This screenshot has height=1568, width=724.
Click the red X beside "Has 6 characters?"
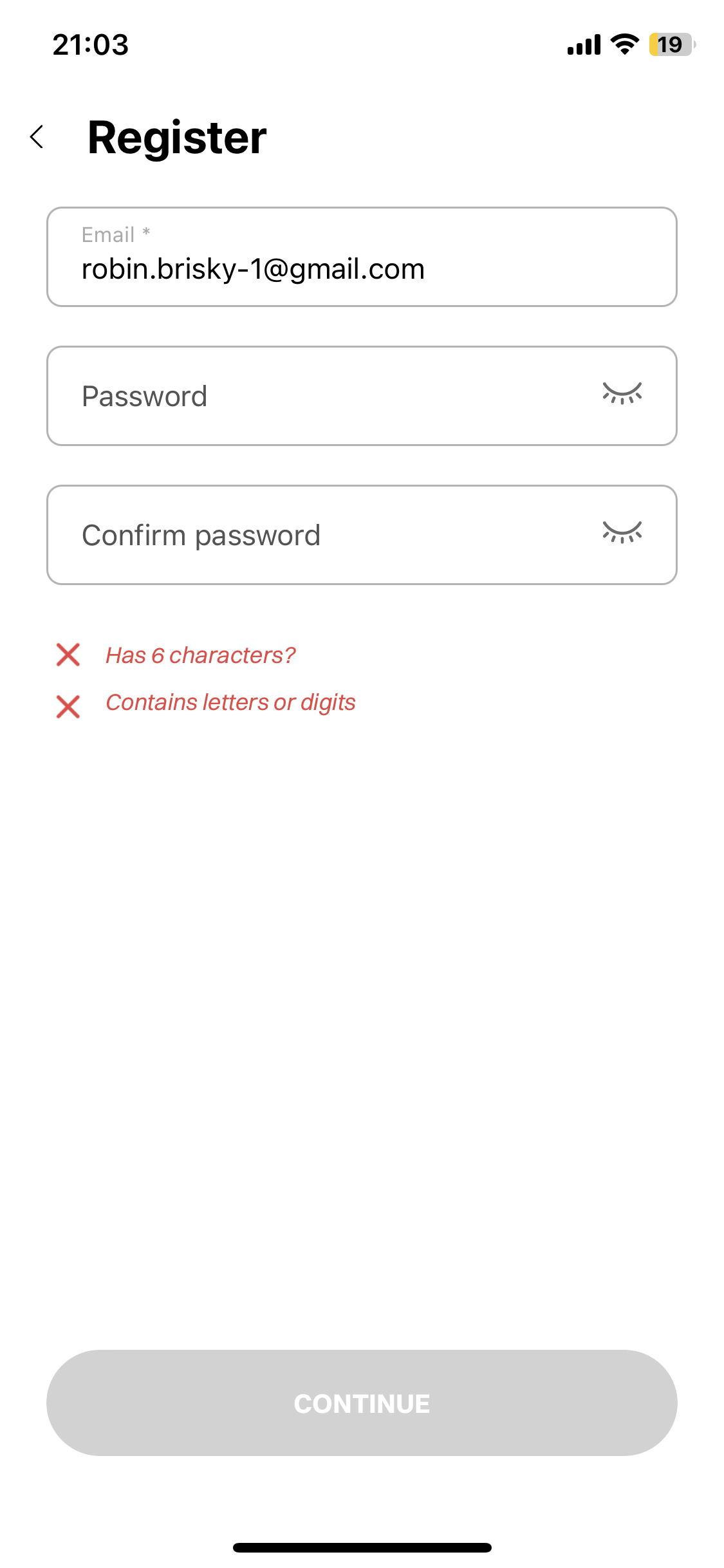[x=68, y=655]
